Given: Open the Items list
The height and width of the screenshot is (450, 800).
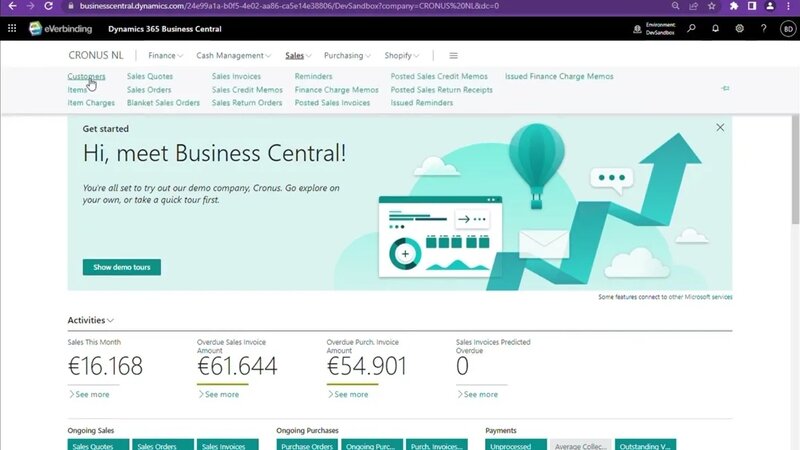Looking at the screenshot, I should [77, 90].
